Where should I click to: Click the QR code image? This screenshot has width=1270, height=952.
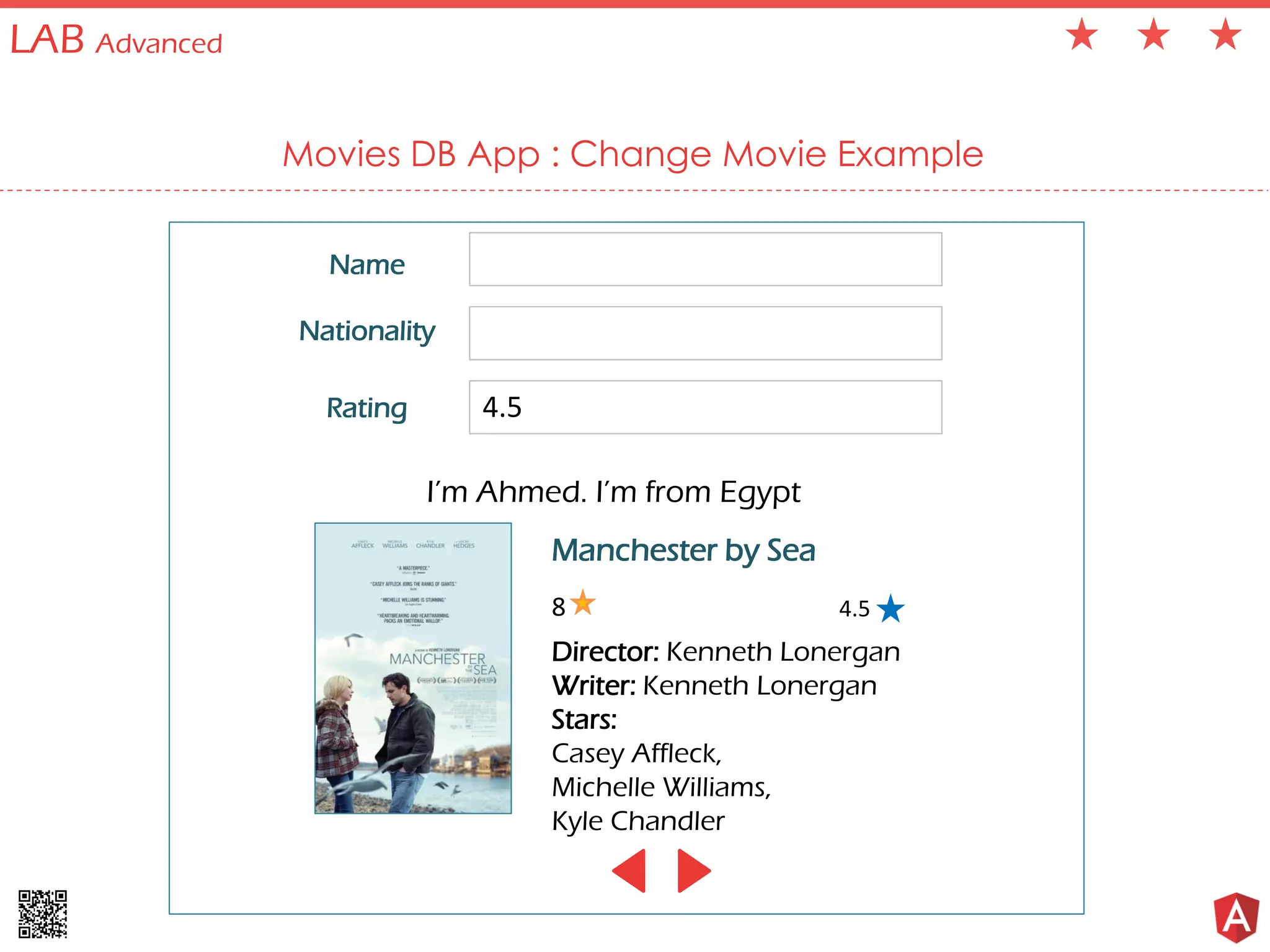click(x=42, y=914)
